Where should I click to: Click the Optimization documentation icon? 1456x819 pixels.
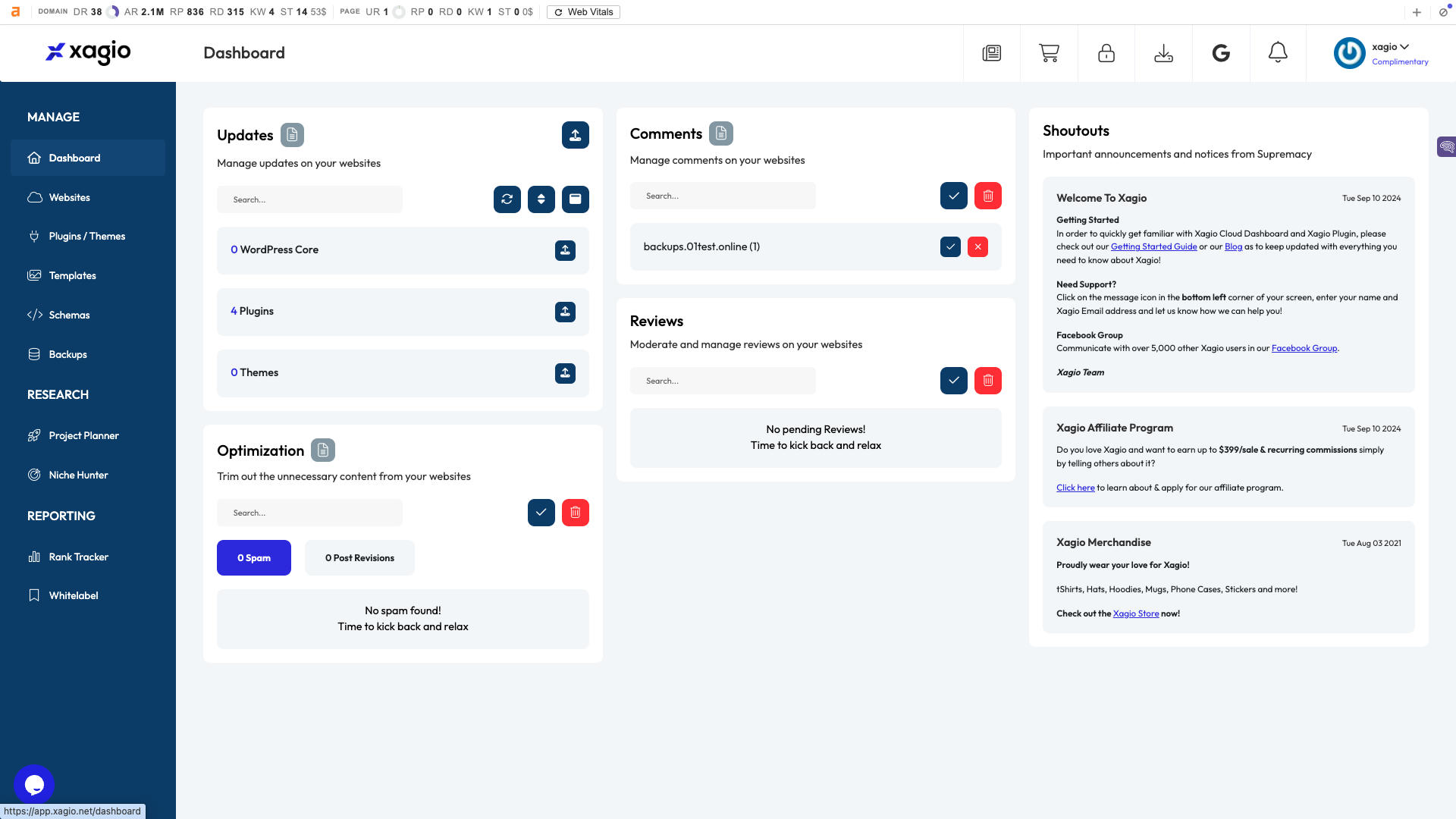pyautogui.click(x=323, y=450)
